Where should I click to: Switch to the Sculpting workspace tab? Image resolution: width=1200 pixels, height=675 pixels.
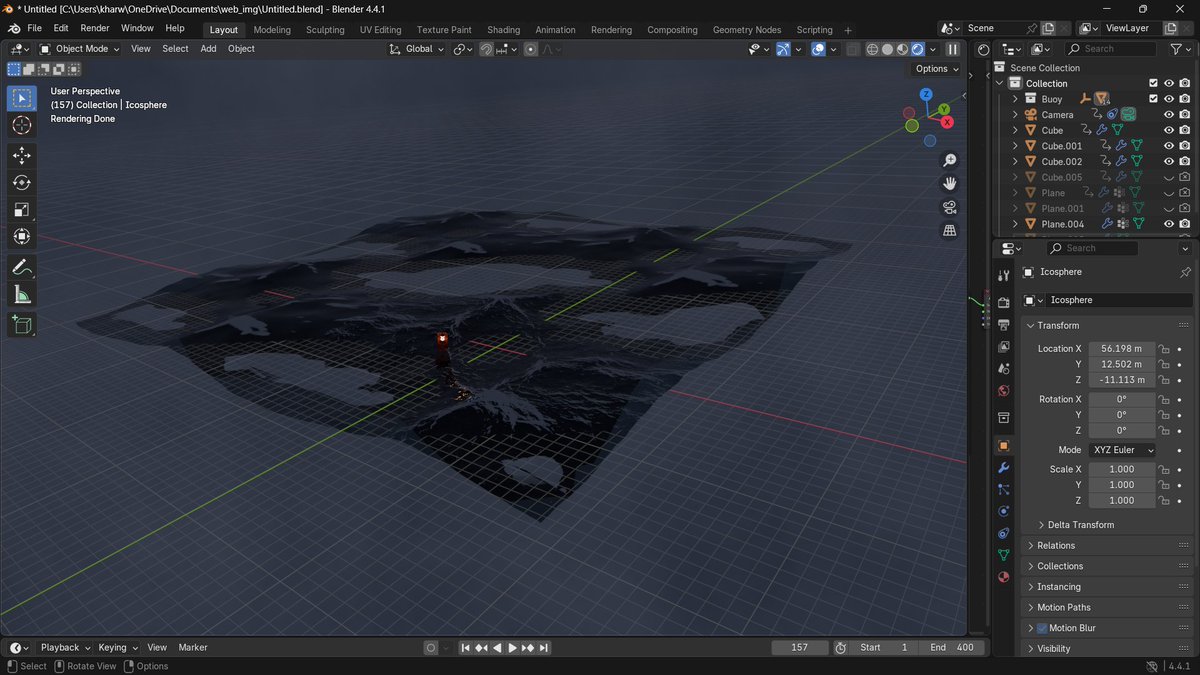pos(325,30)
